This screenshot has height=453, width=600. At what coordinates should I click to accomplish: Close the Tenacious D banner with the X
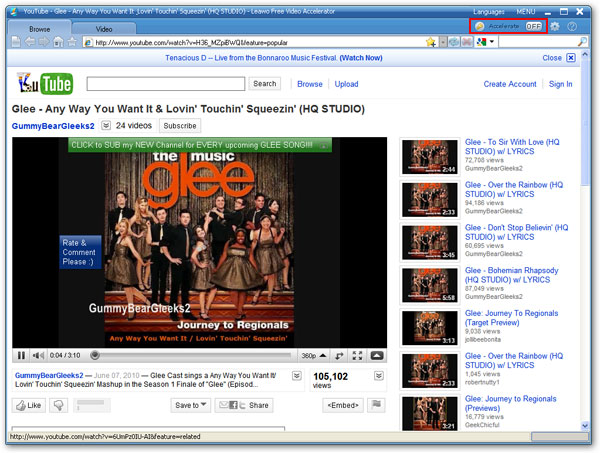point(571,58)
